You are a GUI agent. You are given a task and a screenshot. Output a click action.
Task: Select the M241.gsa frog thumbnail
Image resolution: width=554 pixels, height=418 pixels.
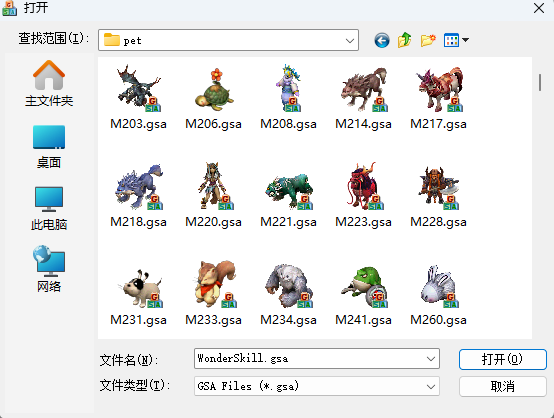click(x=363, y=287)
